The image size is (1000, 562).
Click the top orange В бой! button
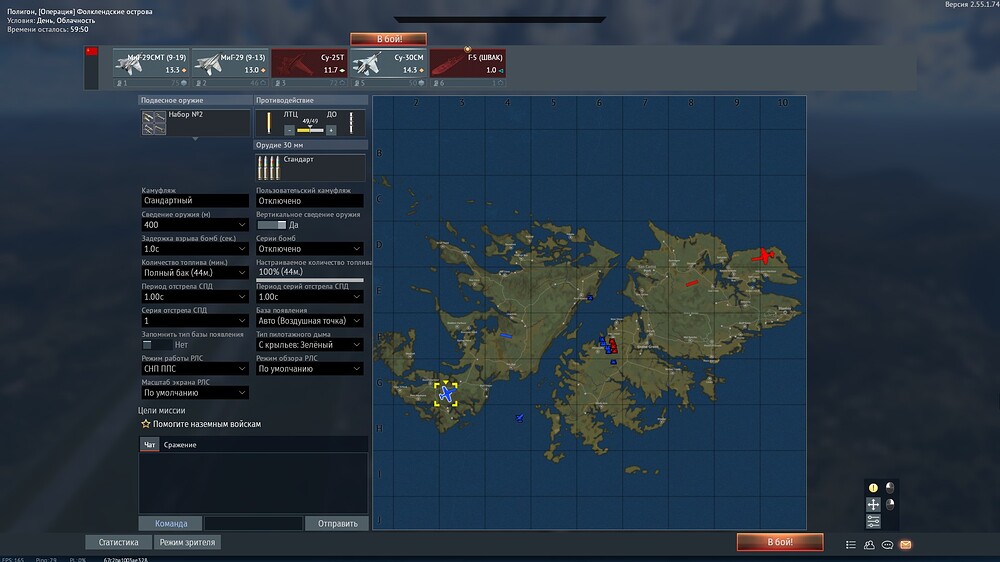tap(388, 39)
